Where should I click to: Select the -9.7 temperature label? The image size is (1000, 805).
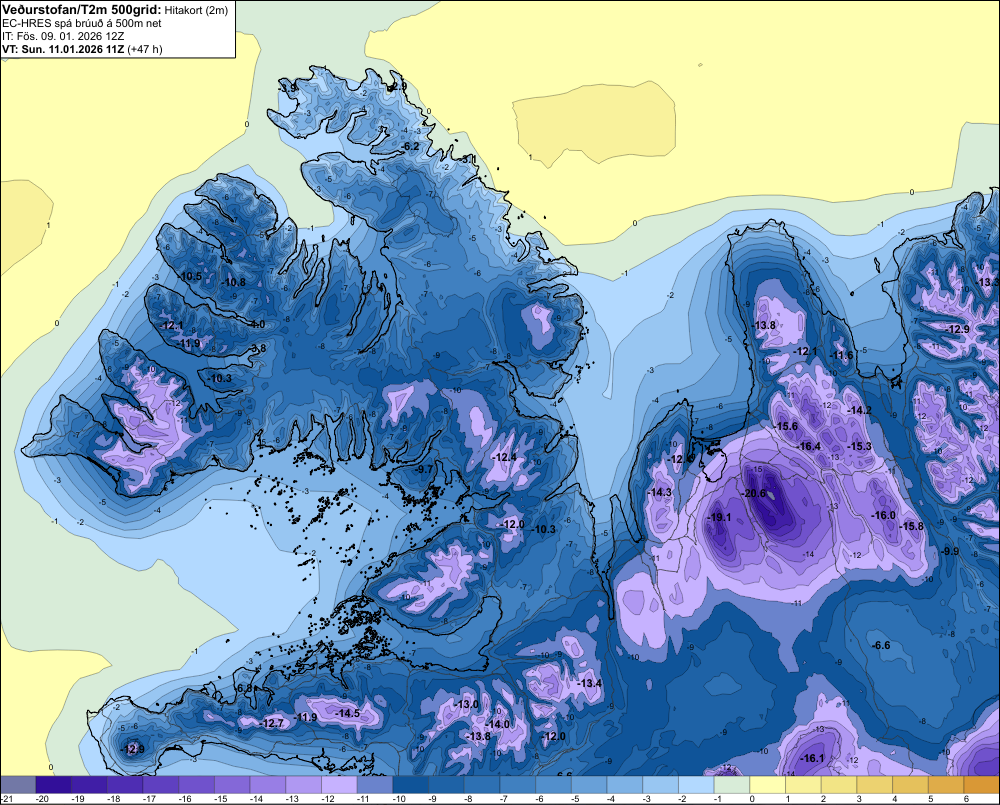tap(424, 469)
